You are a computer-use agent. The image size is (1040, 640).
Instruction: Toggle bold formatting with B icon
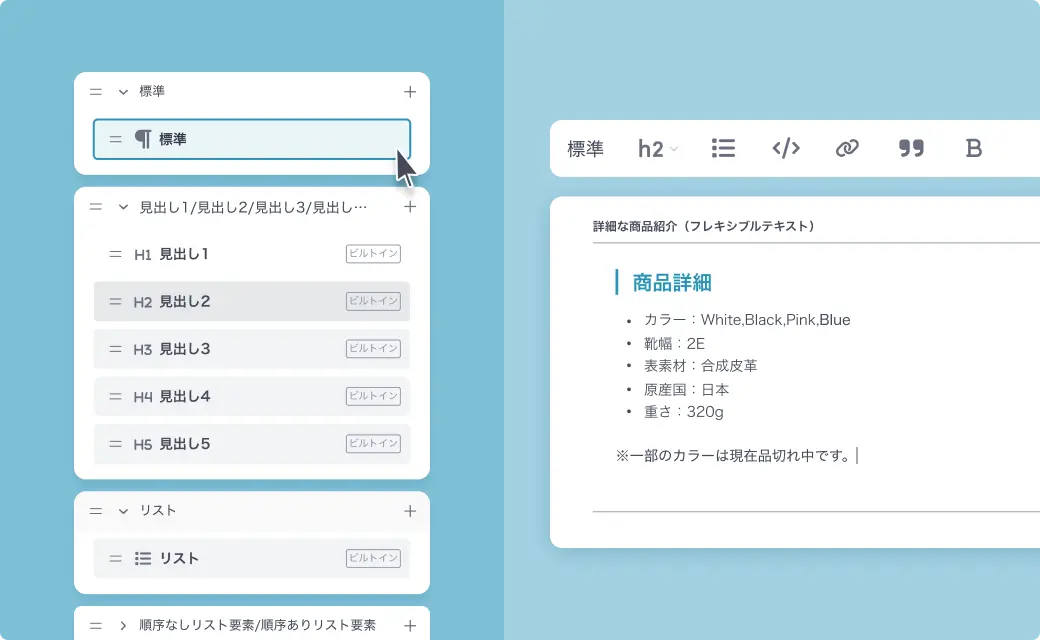(973, 148)
